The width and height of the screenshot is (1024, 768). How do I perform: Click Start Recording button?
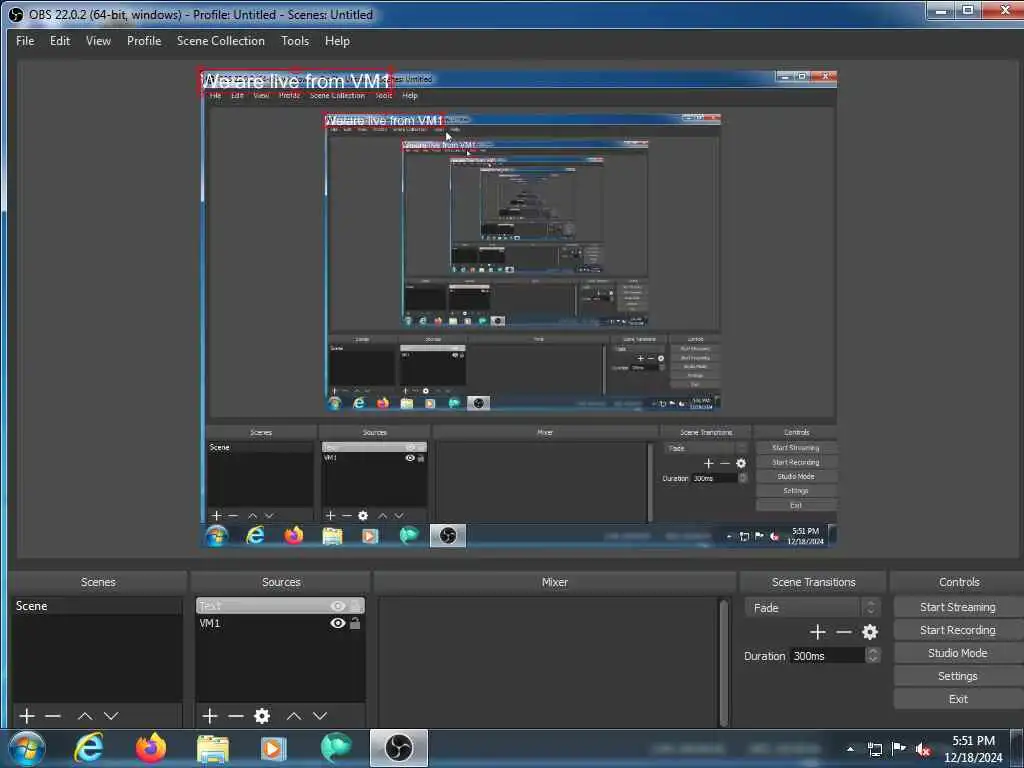click(957, 630)
